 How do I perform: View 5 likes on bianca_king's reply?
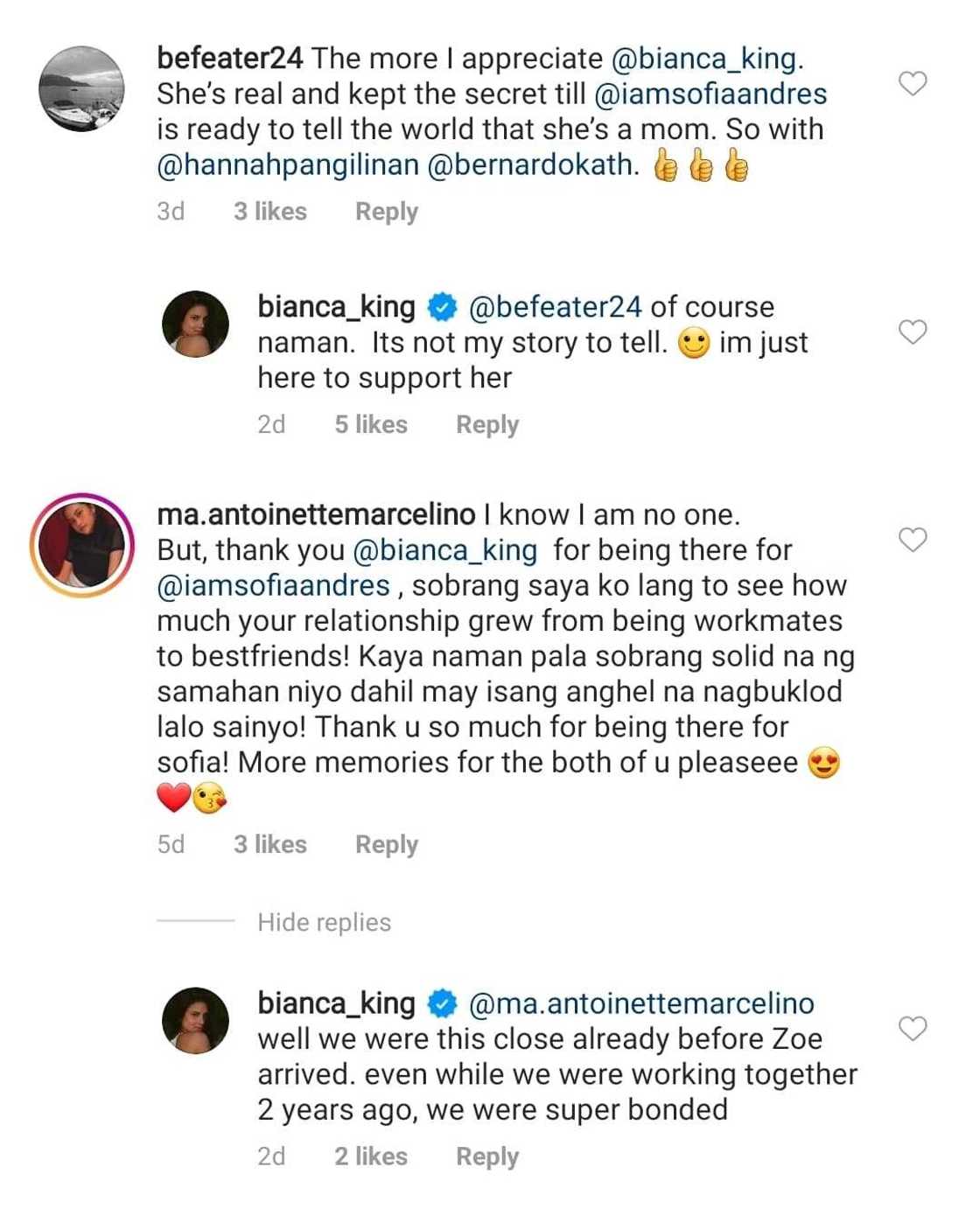pos(370,423)
